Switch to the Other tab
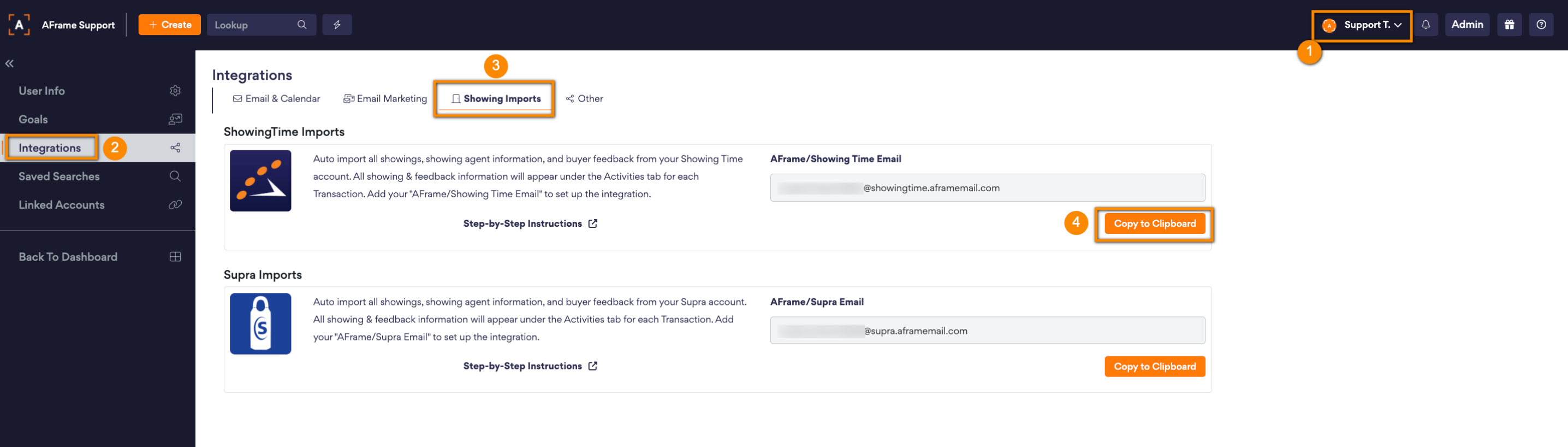This screenshot has width=1568, height=447. click(584, 99)
